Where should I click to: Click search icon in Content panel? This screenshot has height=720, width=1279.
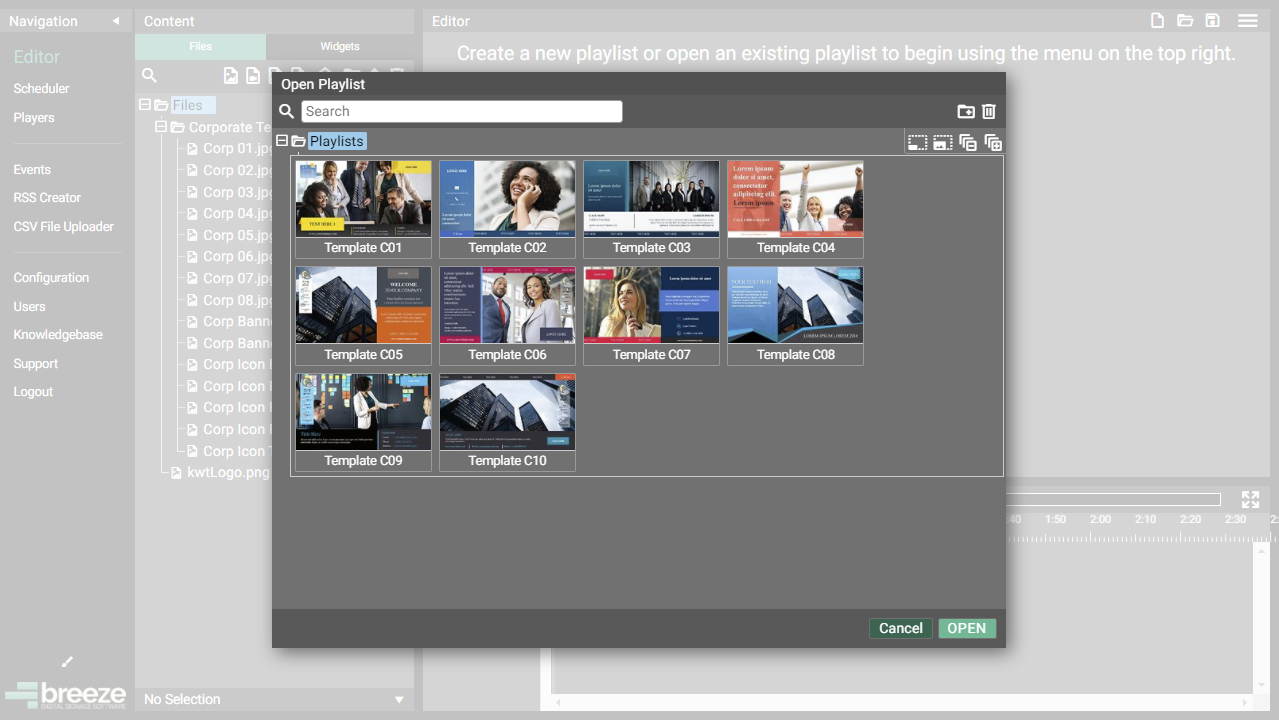(149, 75)
